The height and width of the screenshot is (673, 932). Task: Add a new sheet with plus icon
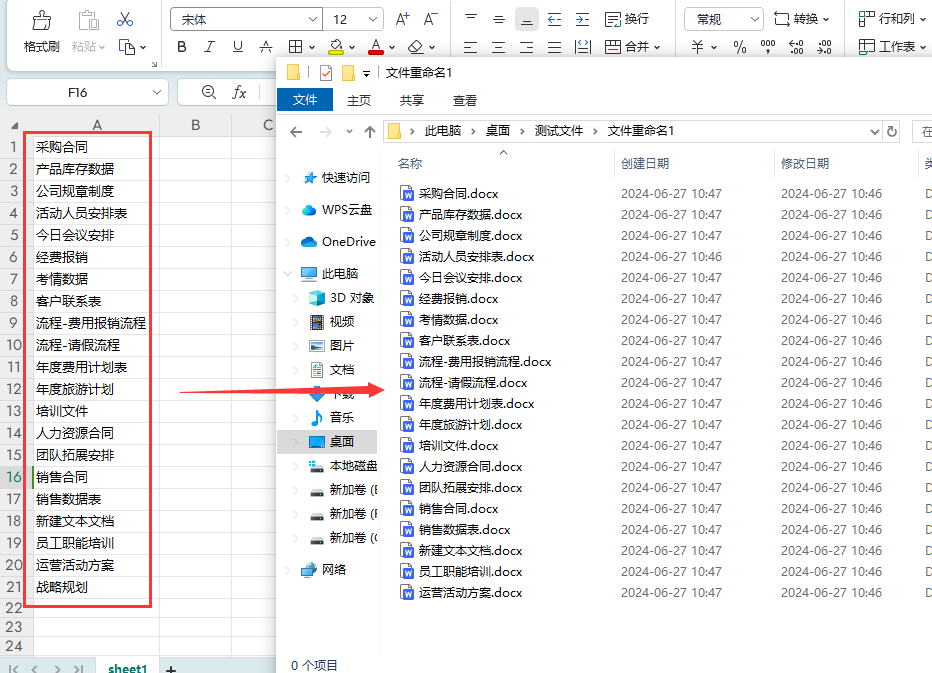171,669
